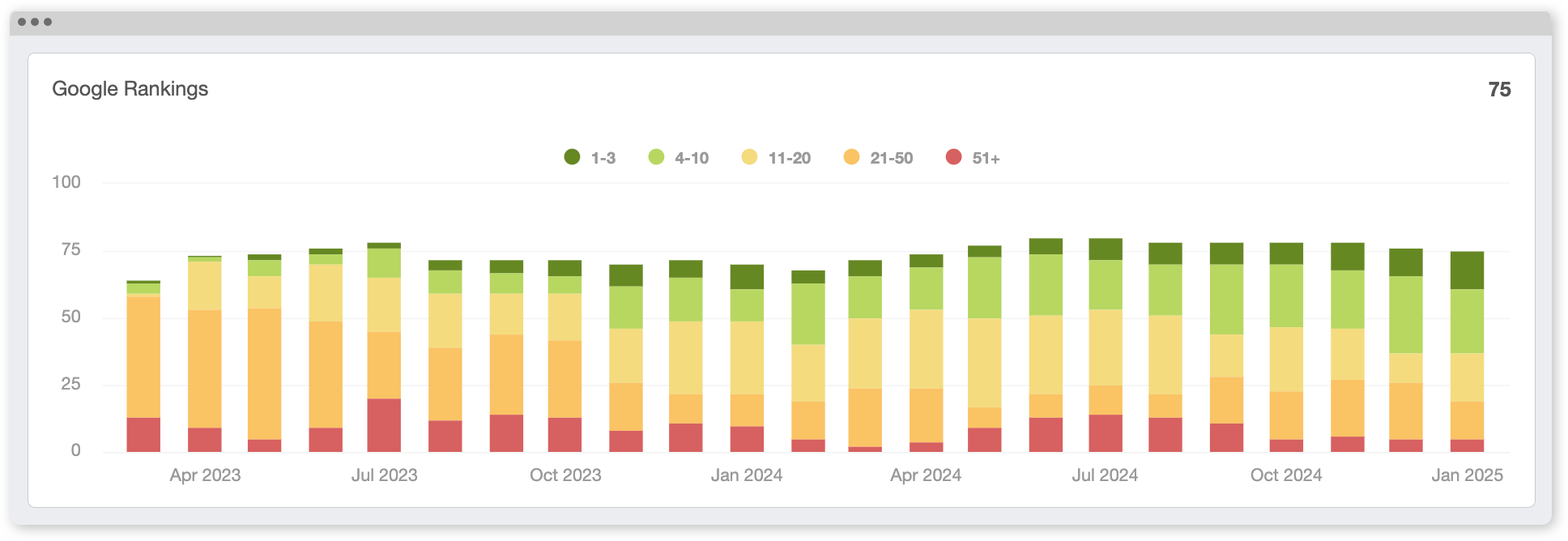Toggle the 21-50 legend text label

click(891, 159)
